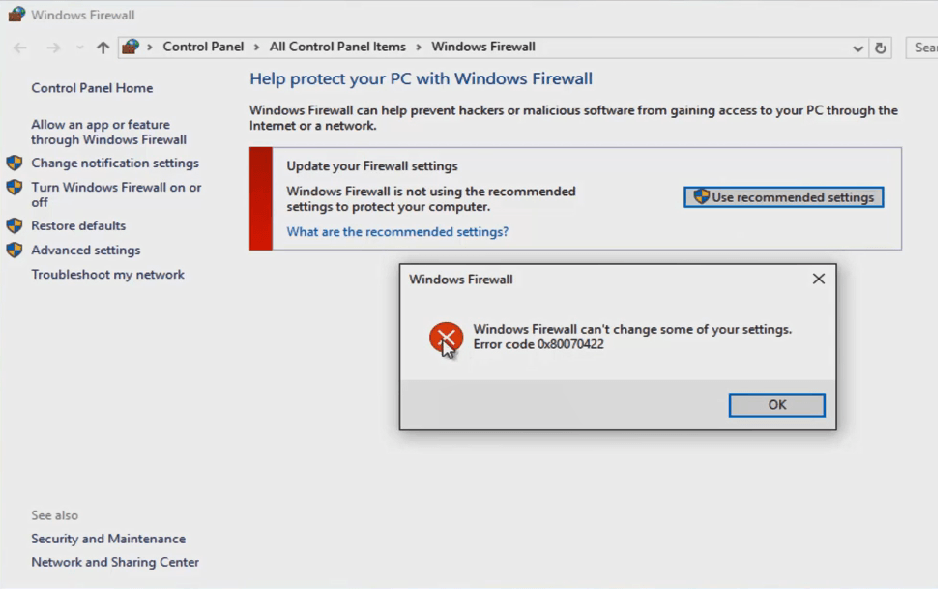Expand the chevron after Control Panel breadcrumb
The height and width of the screenshot is (589, 938).
click(256, 47)
